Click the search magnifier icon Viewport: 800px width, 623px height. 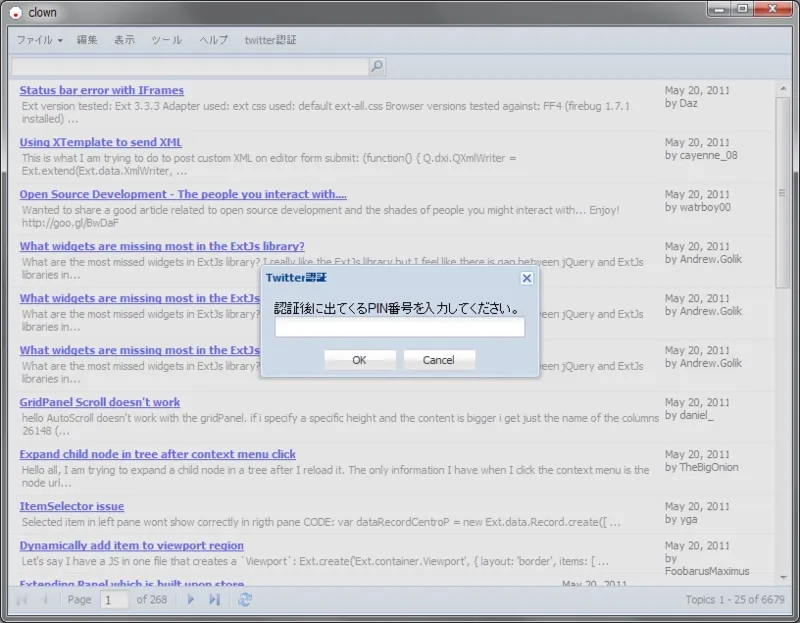[377, 67]
